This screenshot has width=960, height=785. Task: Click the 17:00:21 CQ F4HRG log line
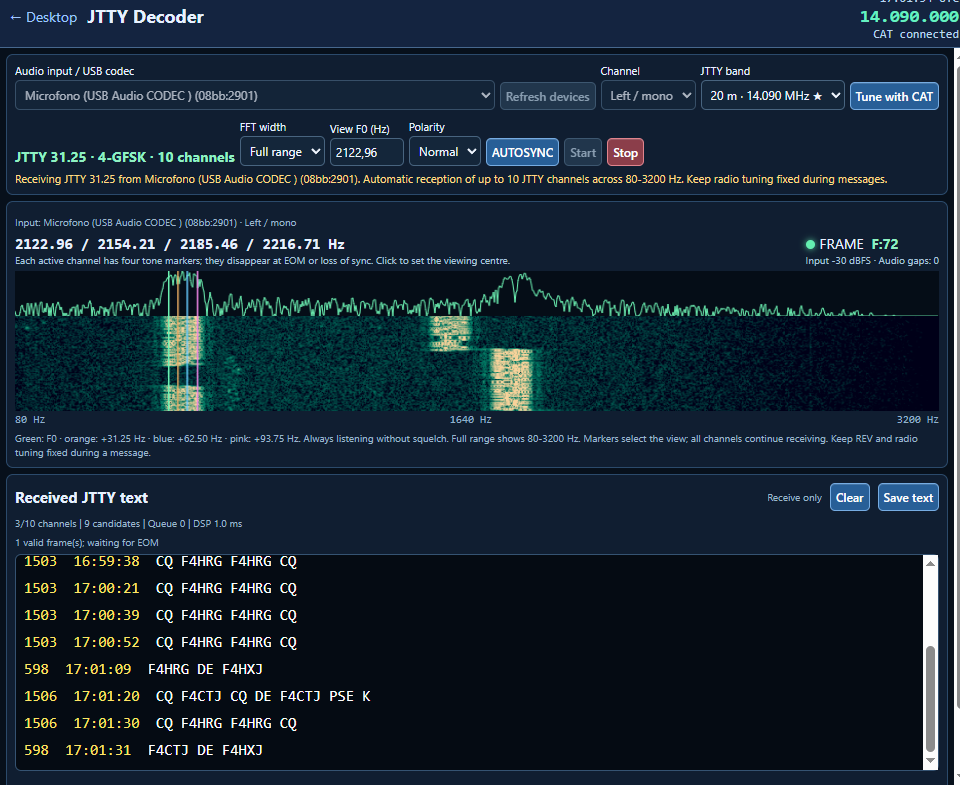coord(160,588)
